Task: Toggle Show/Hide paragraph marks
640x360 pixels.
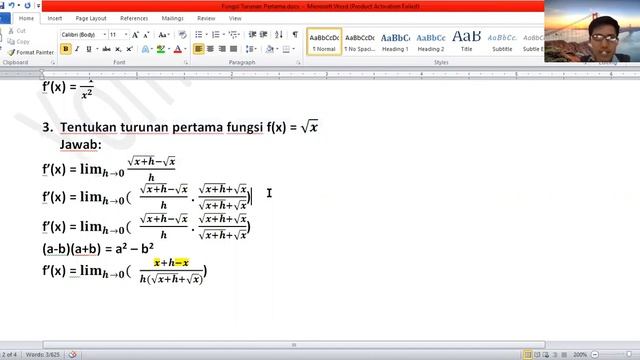Action: coord(295,34)
